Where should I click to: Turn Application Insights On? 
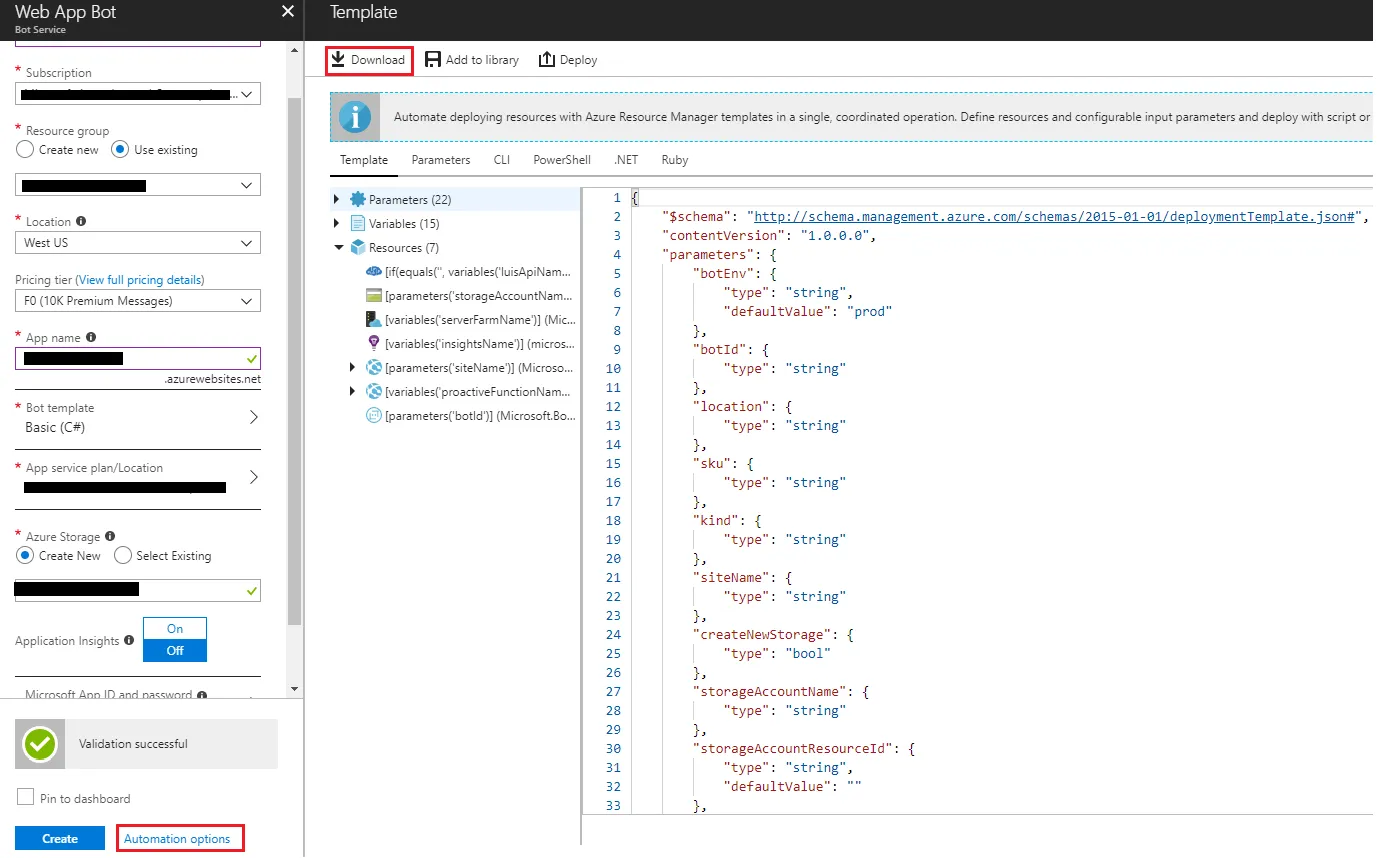click(175, 629)
